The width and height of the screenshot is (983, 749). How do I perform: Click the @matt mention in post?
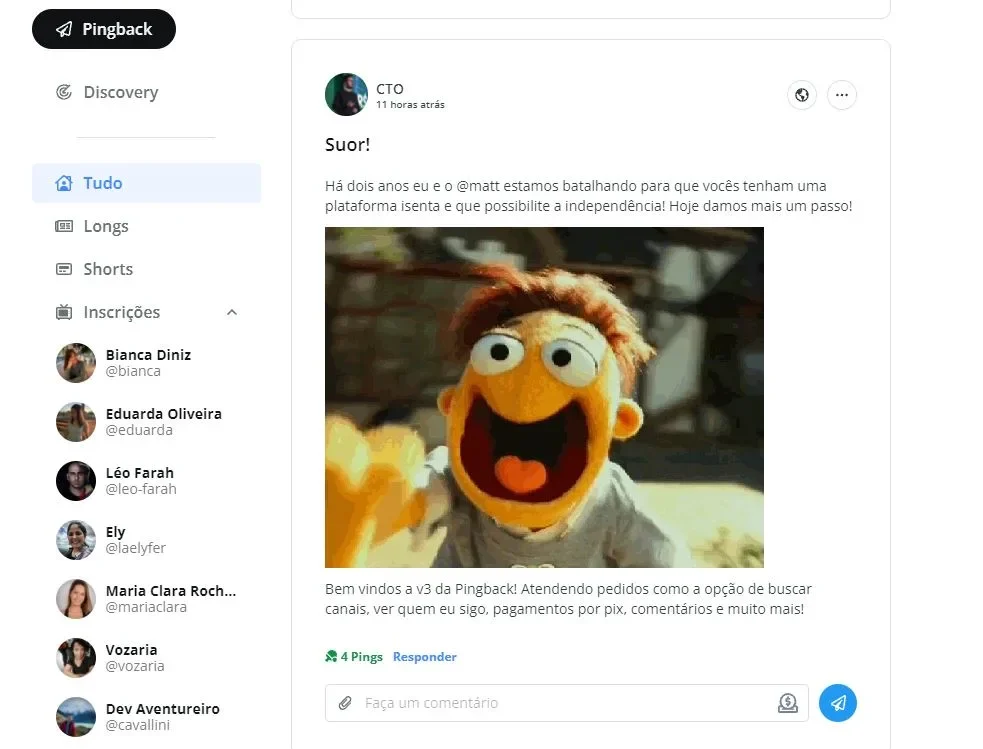click(x=478, y=186)
